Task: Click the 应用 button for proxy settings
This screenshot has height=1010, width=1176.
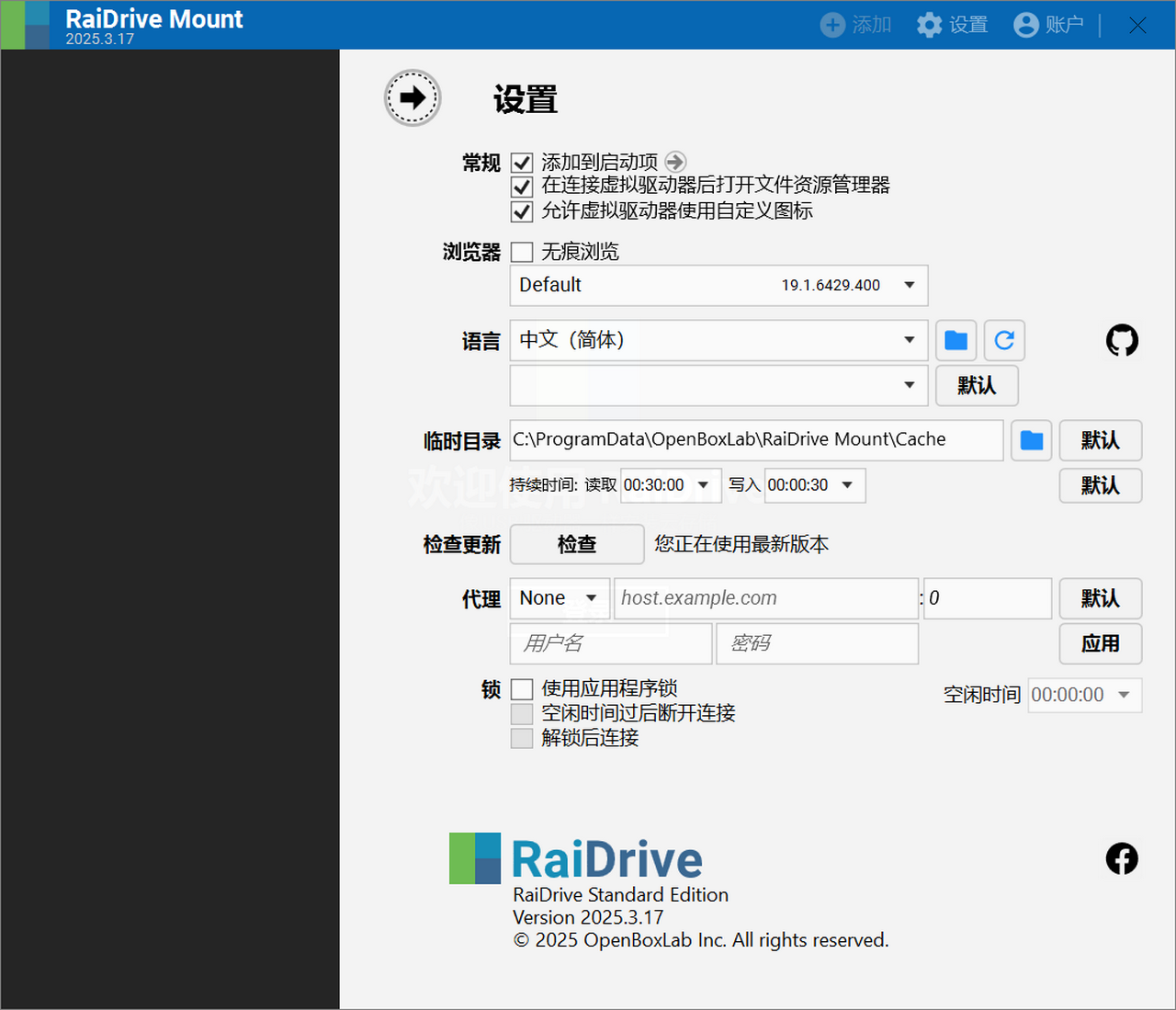Action: pyautogui.click(x=1100, y=643)
